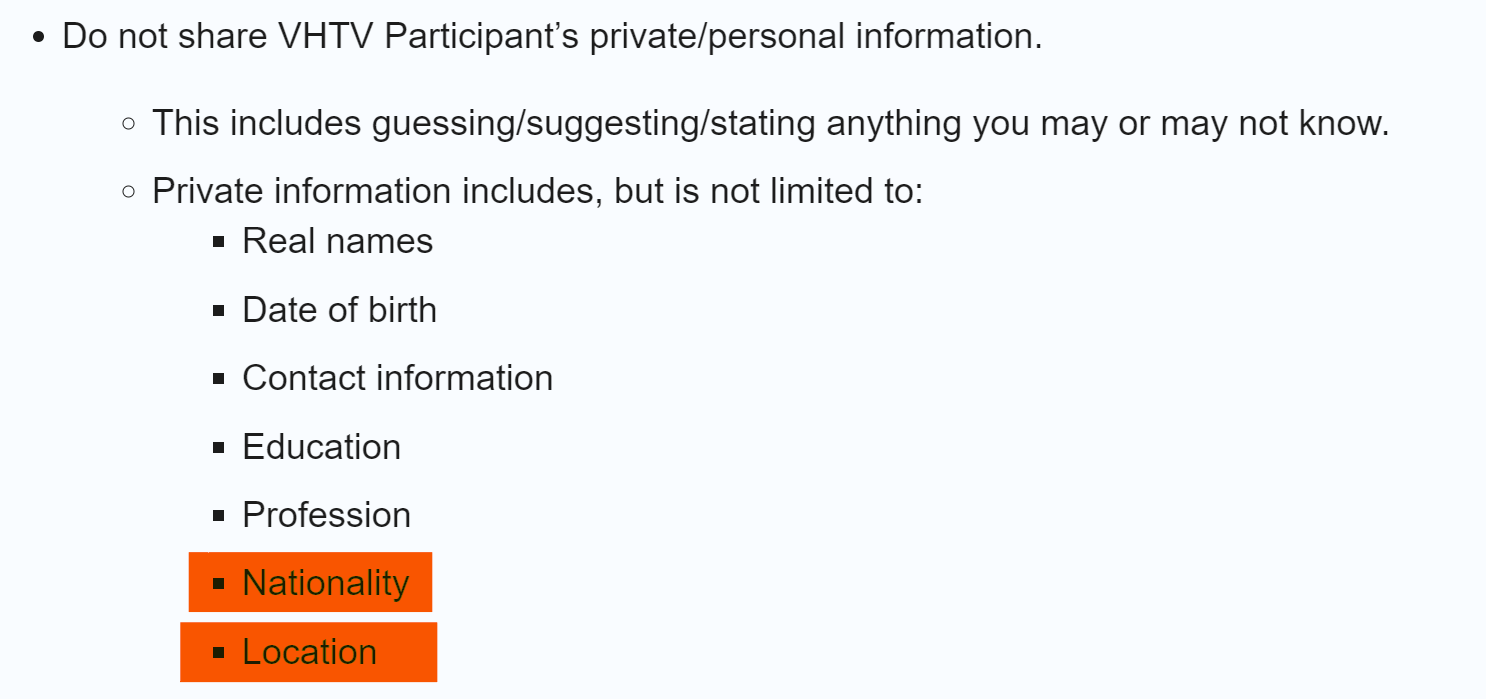
Task: Select the 'Date of birth' list item
Action: point(339,310)
